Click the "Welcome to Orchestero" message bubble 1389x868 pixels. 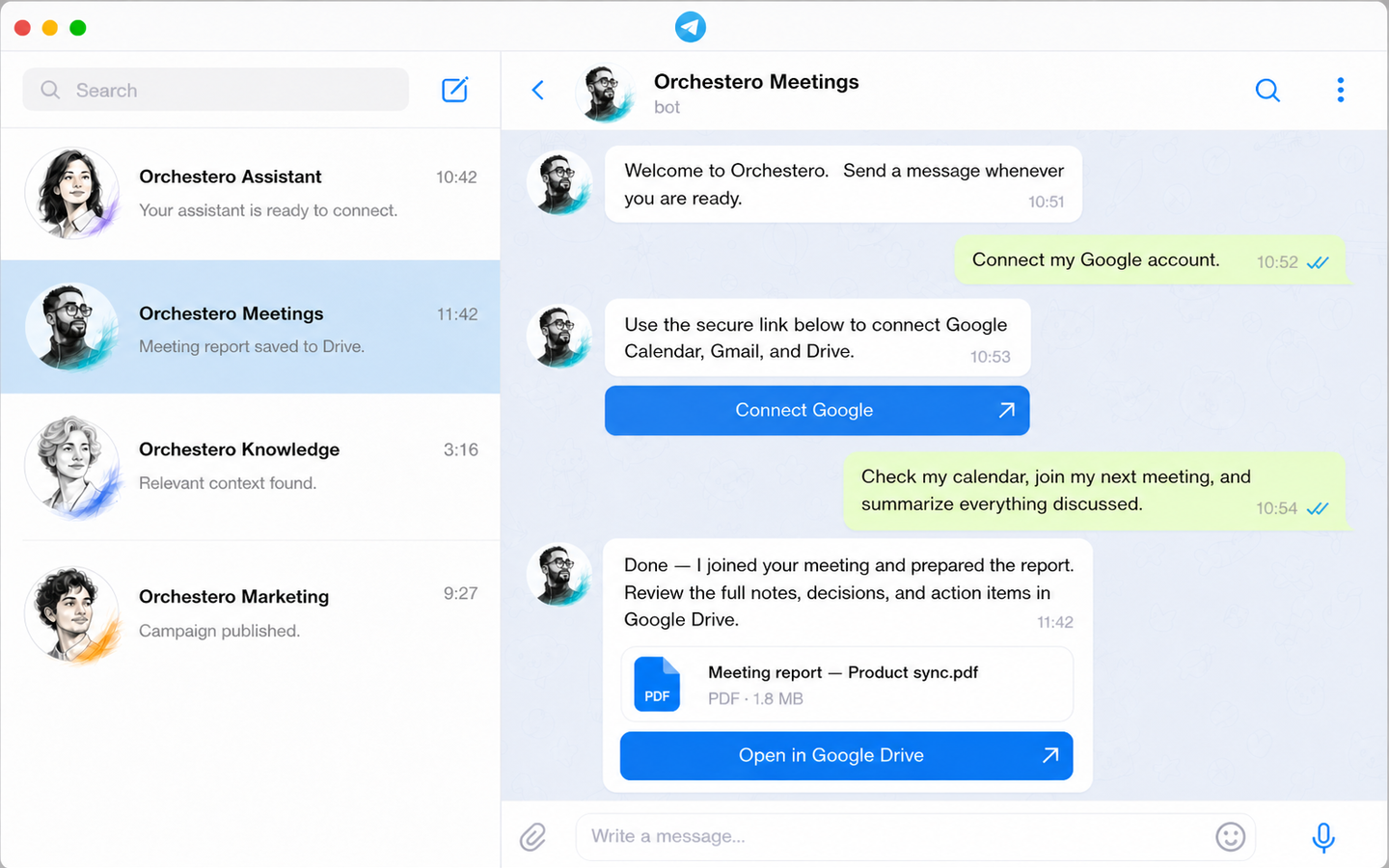pos(843,184)
